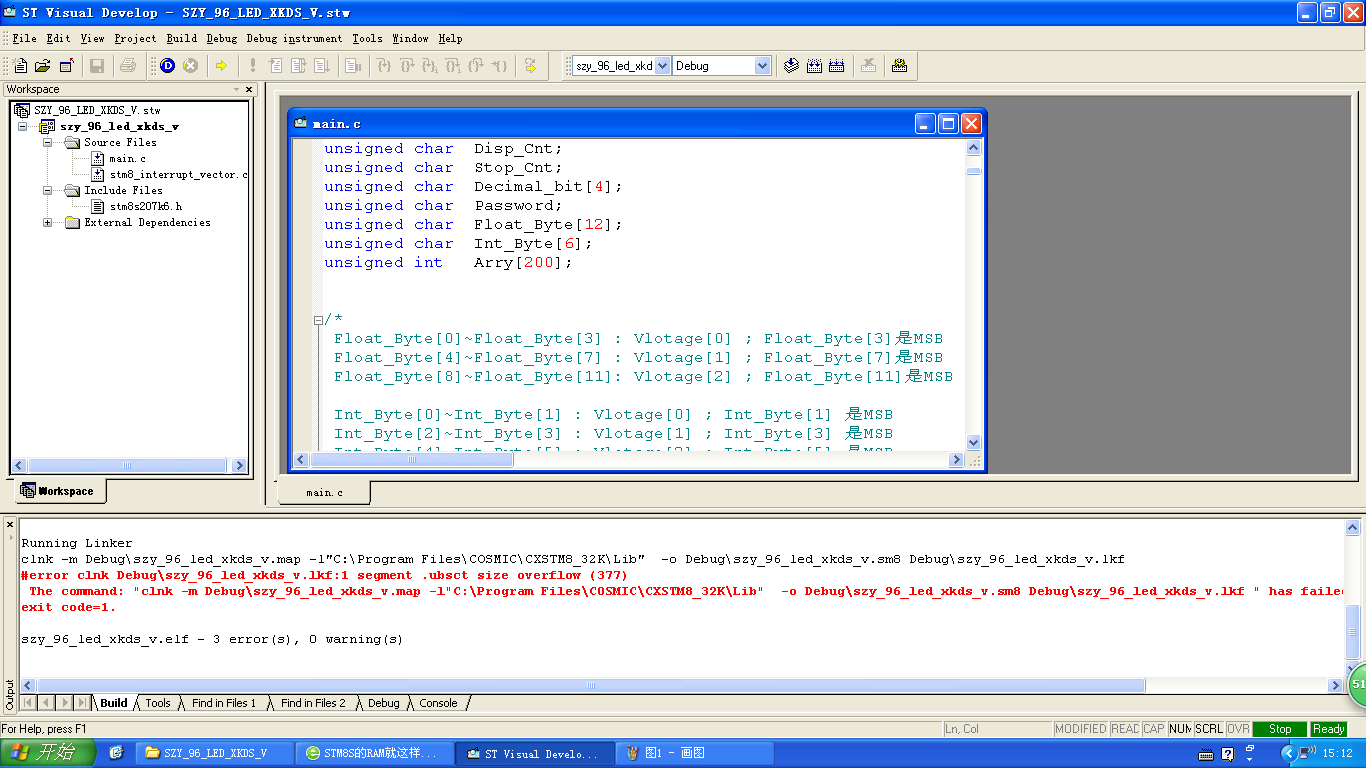Collapse the comment block fold marker
Screen dimensions: 1366x768
click(x=318, y=320)
